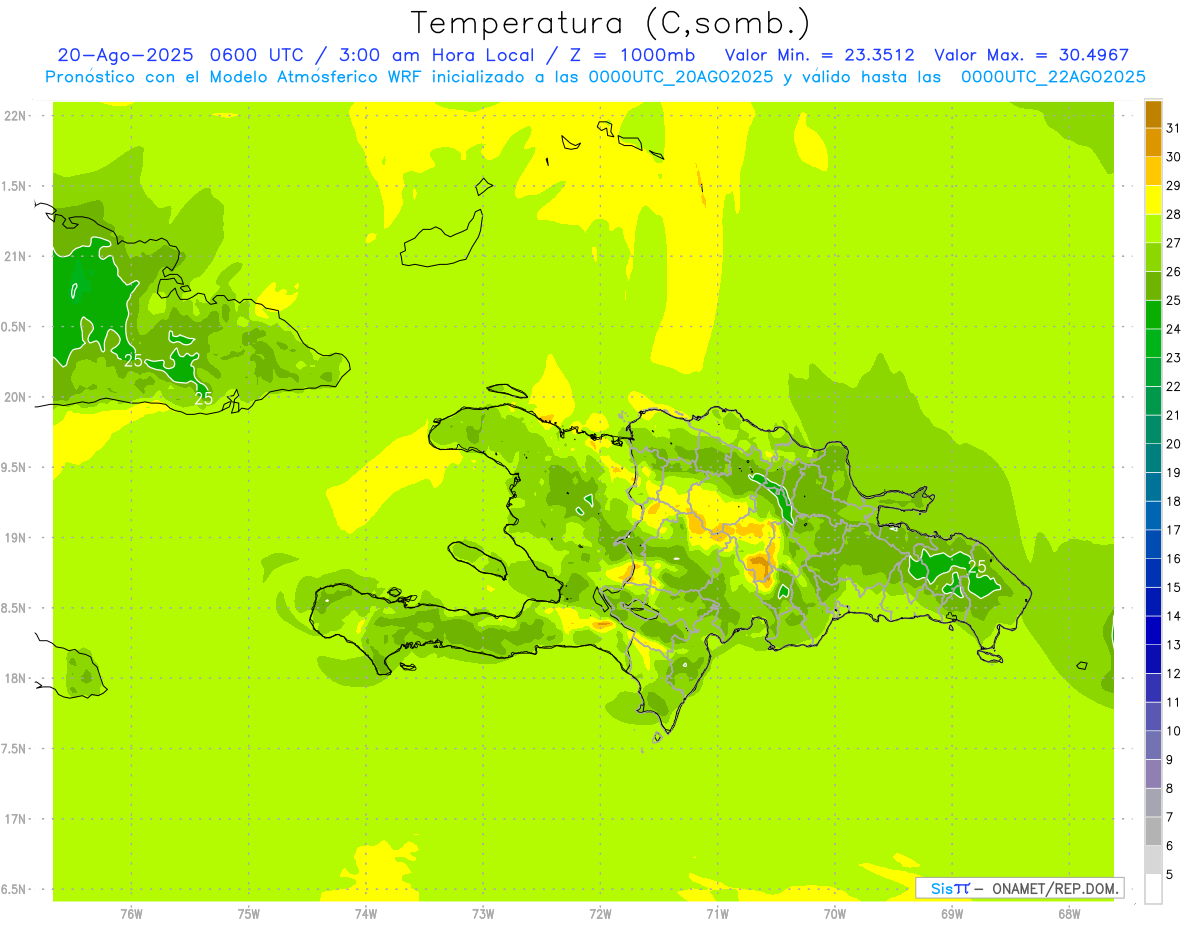1200x927 pixels.
Task: Pick the legend swatch between 29 and 30
Action: coord(1153,171)
